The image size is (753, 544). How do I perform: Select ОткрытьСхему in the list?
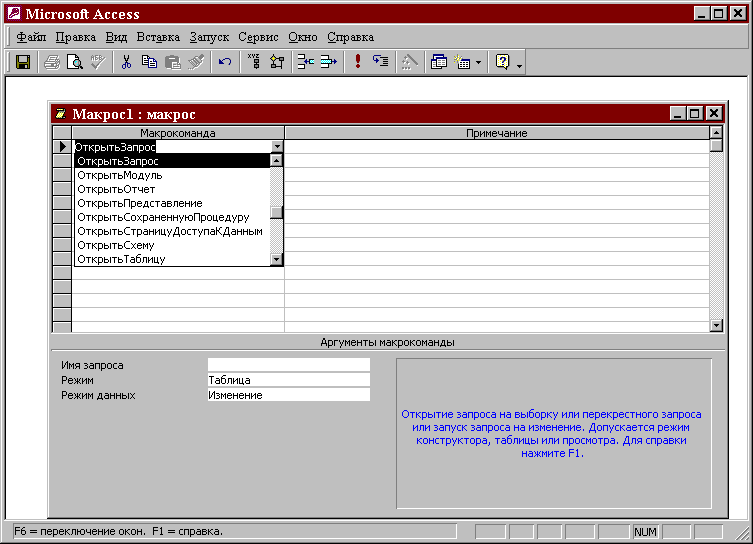173,245
